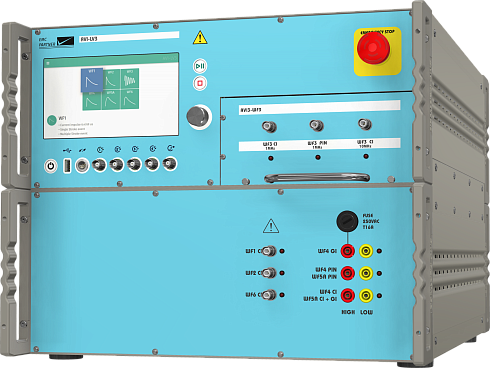Click the second BNC connector in the front-panel row
Screen dimensions: 490x368
click(117, 164)
